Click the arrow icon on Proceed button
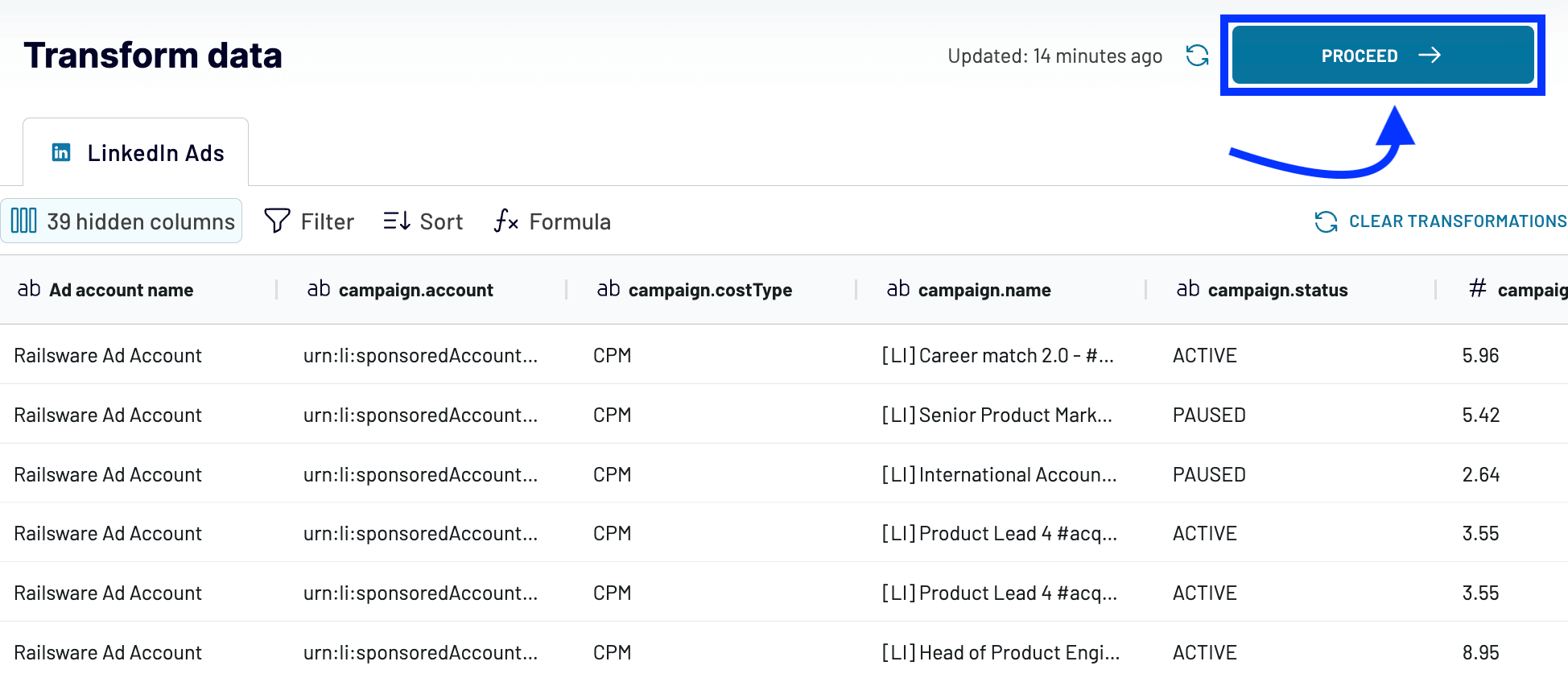1568x678 pixels. click(x=1430, y=55)
